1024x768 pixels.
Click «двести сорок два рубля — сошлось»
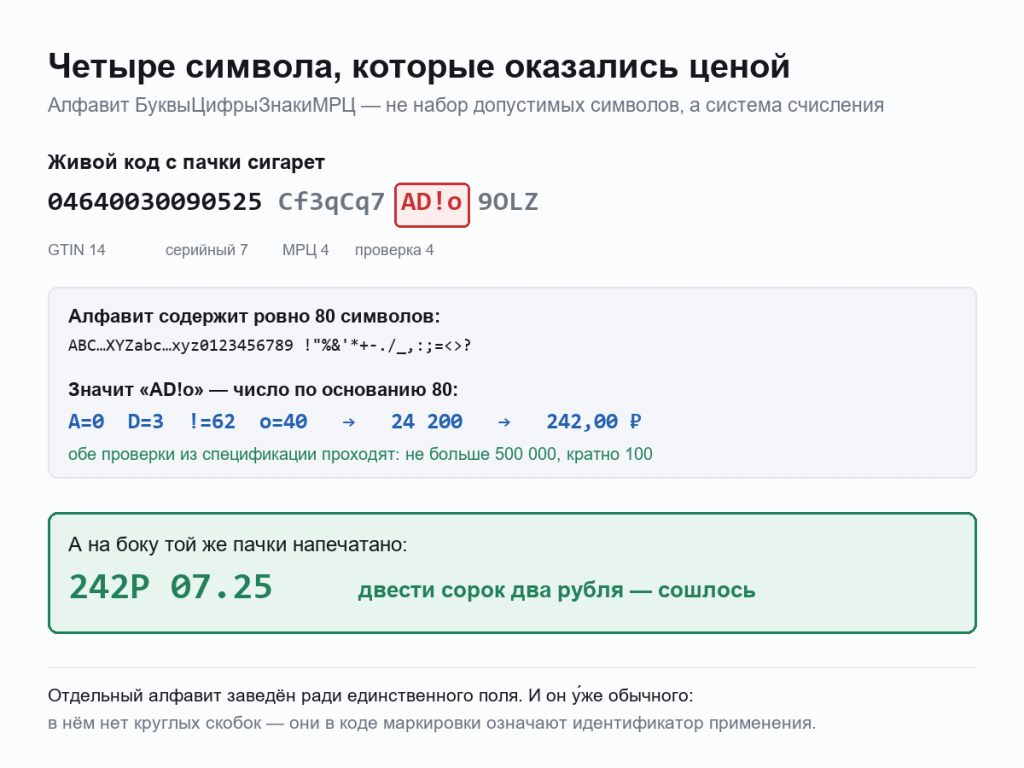pos(556,590)
